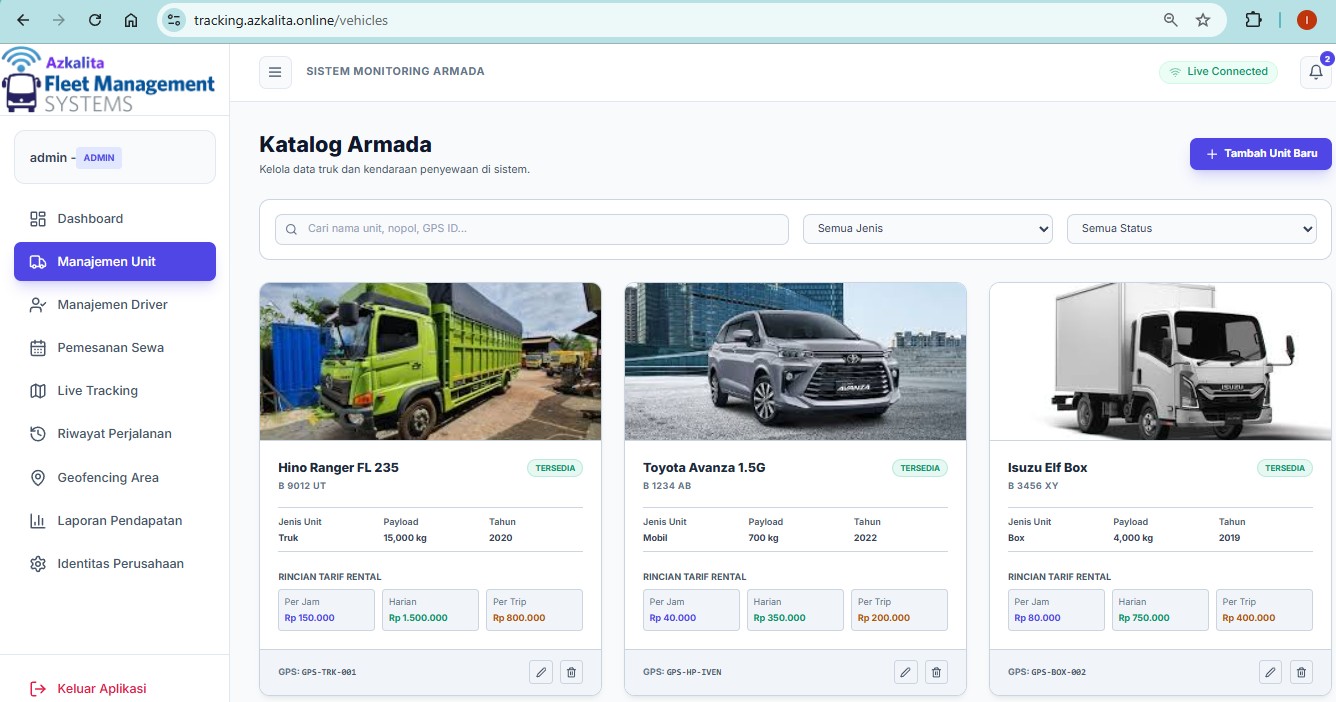
Task: Click the Identitas Perusahaan gear icon
Action: (x=38, y=564)
